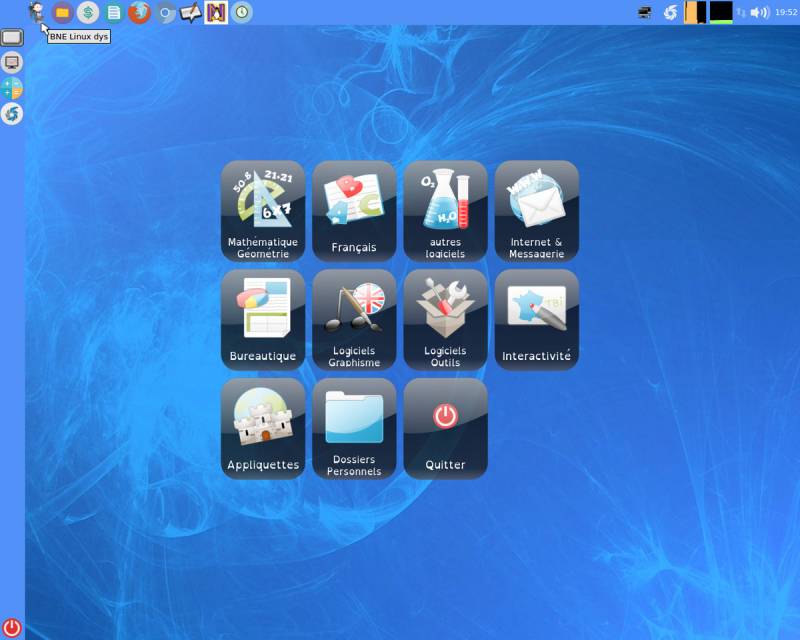Screen dimensions: 800x640
Task: Click the orange and black monitor graph
Action: click(x=695, y=12)
